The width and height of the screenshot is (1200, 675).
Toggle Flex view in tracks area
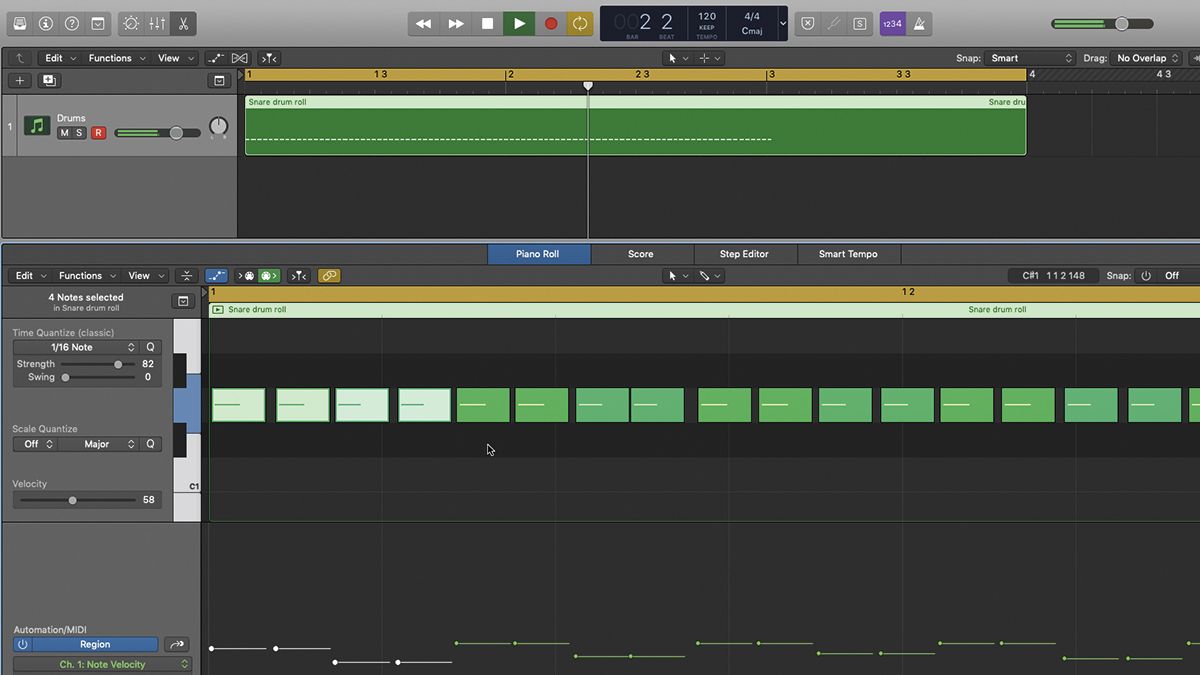coord(240,58)
